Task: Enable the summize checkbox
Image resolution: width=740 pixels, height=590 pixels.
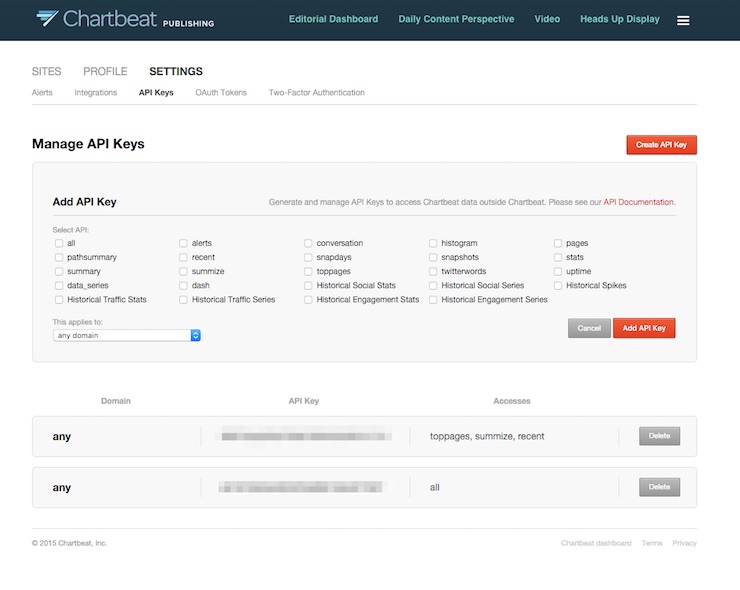Action: click(x=183, y=271)
